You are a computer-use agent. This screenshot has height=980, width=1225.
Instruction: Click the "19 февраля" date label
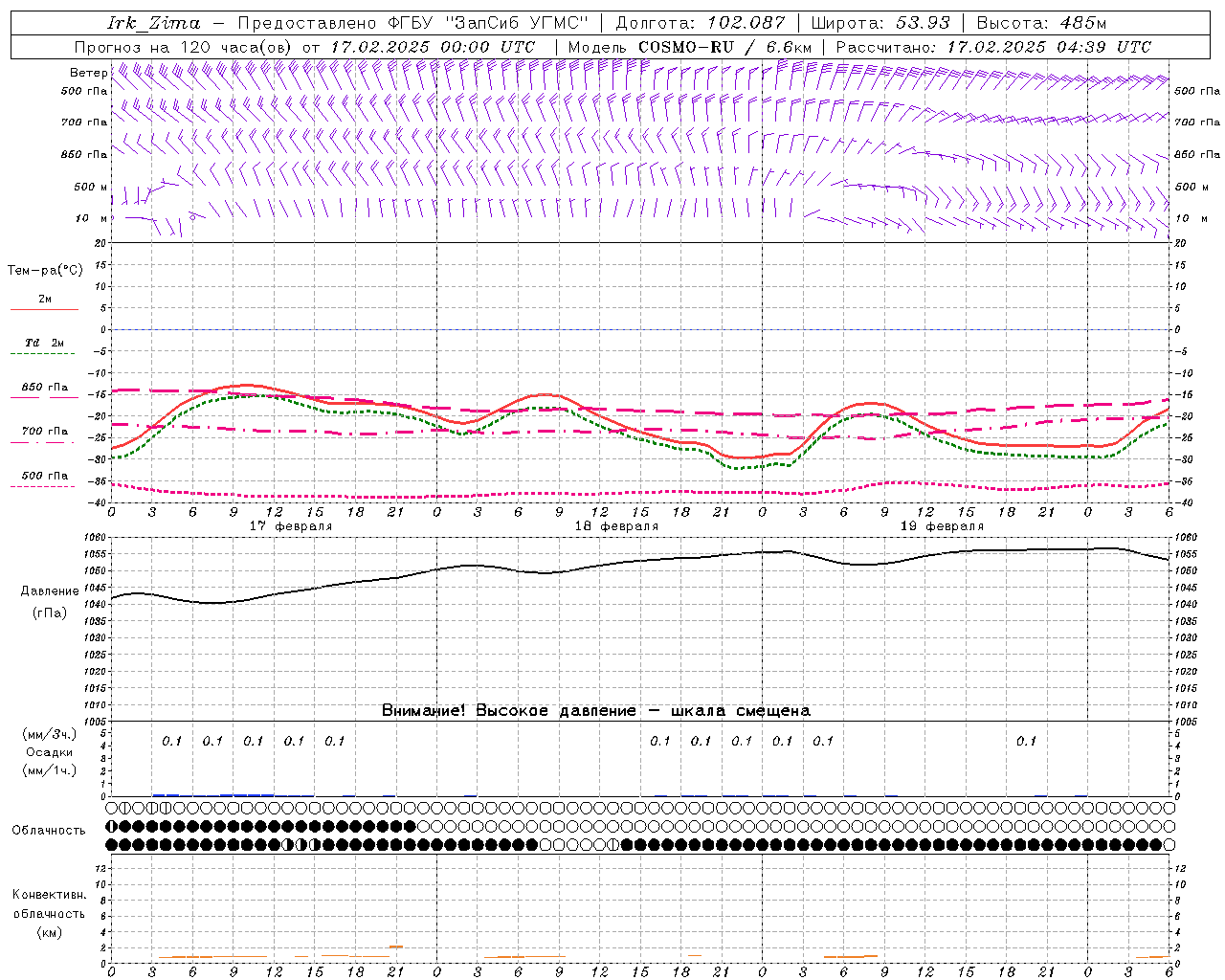pos(942,526)
